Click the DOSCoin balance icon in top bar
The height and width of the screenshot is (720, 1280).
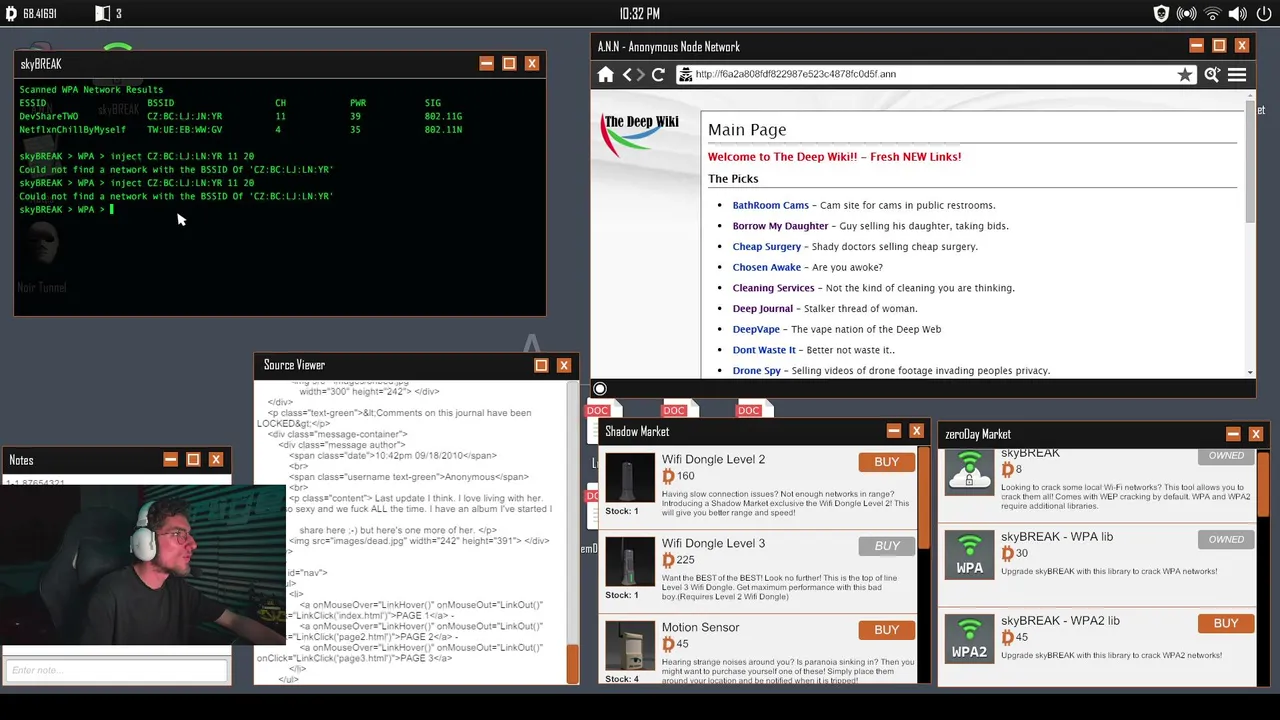click(11, 14)
